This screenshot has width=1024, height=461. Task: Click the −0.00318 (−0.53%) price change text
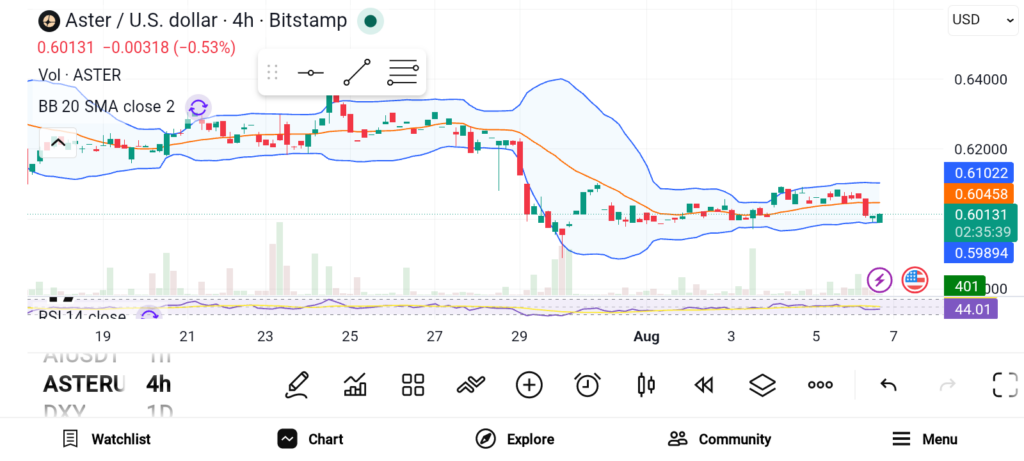(169, 48)
